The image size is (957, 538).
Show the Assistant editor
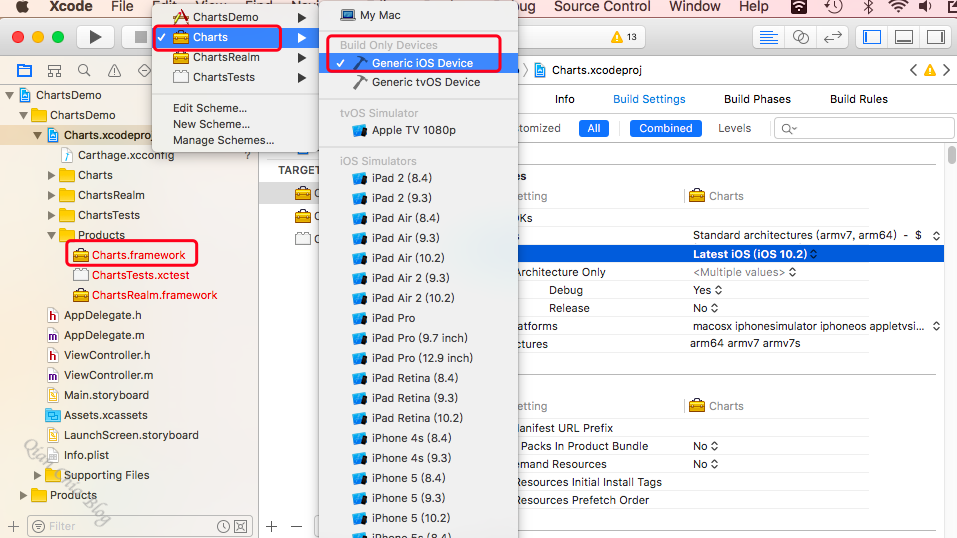[x=801, y=37]
